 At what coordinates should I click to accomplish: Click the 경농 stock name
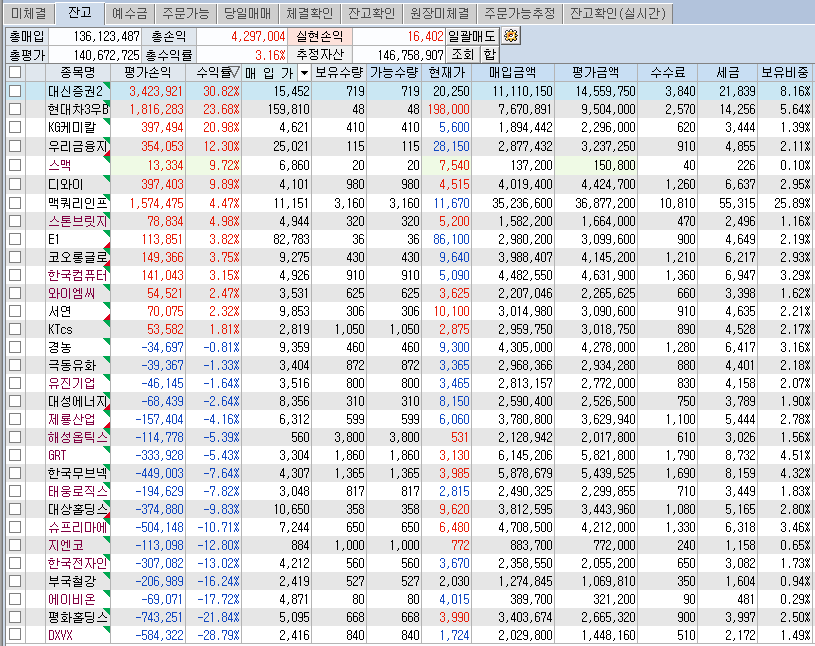(60, 347)
